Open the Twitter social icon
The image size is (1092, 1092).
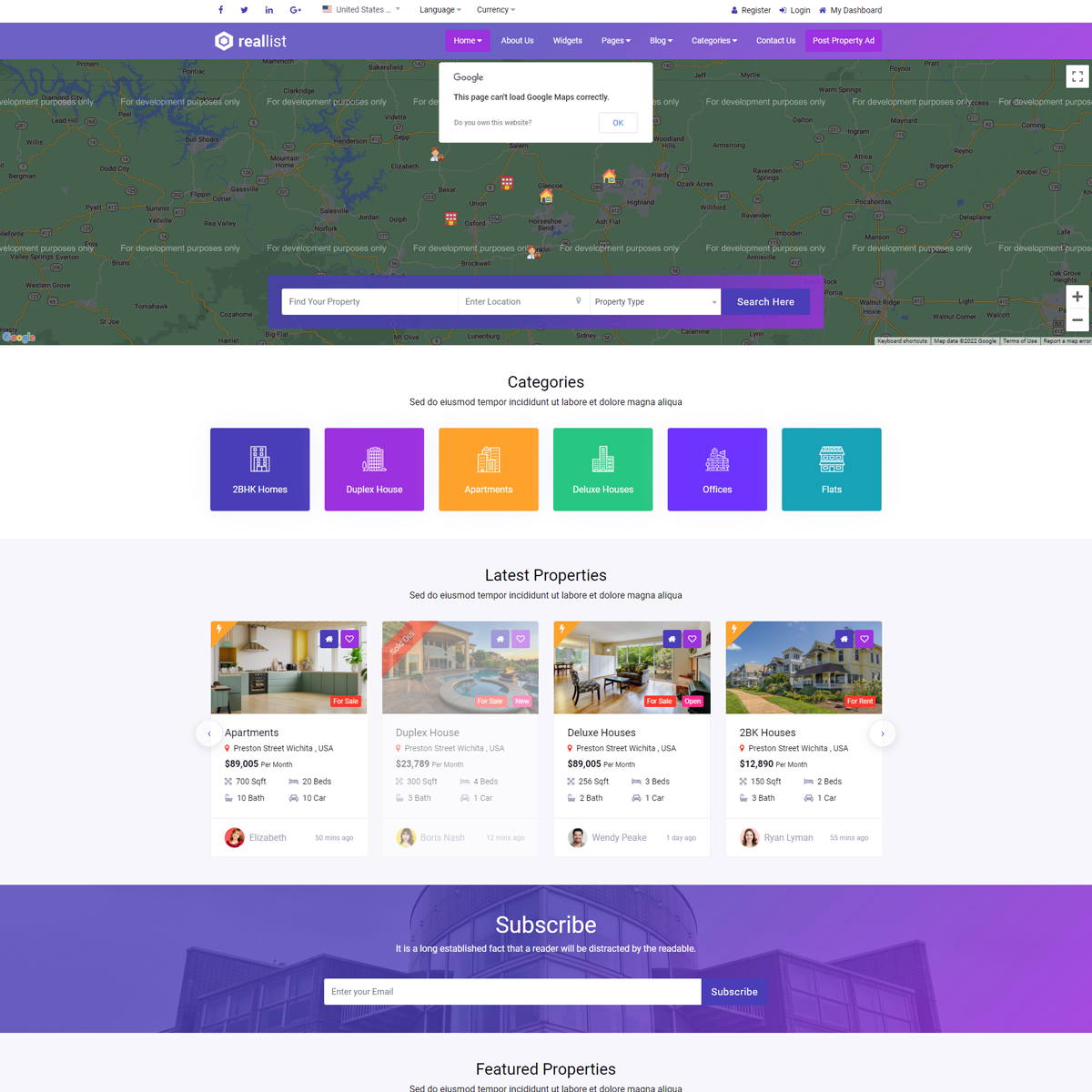tap(244, 10)
